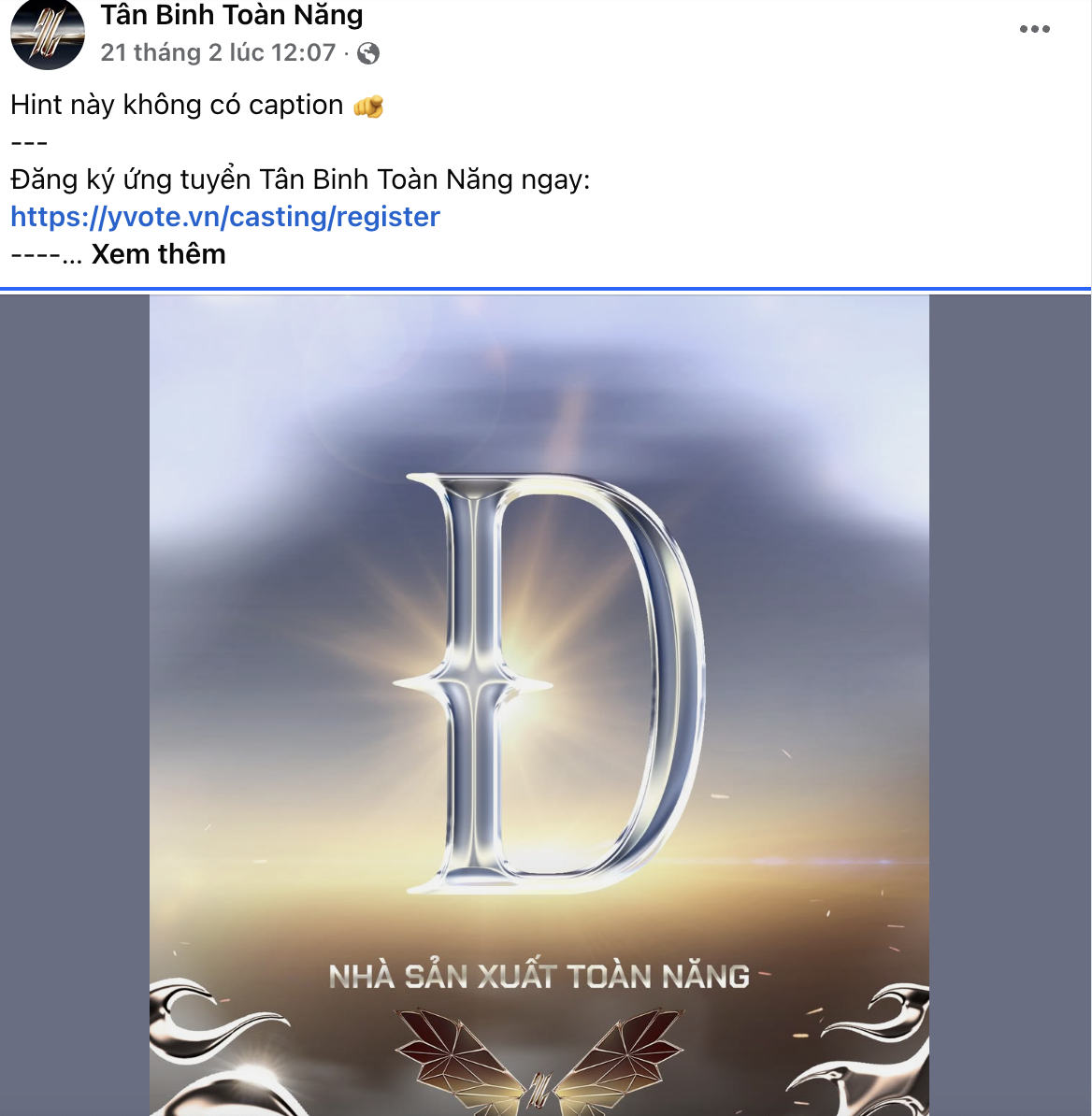Viewport: 1092px width, 1116px height.
Task: Expand the caption with Xem thêm
Action: pos(159,254)
